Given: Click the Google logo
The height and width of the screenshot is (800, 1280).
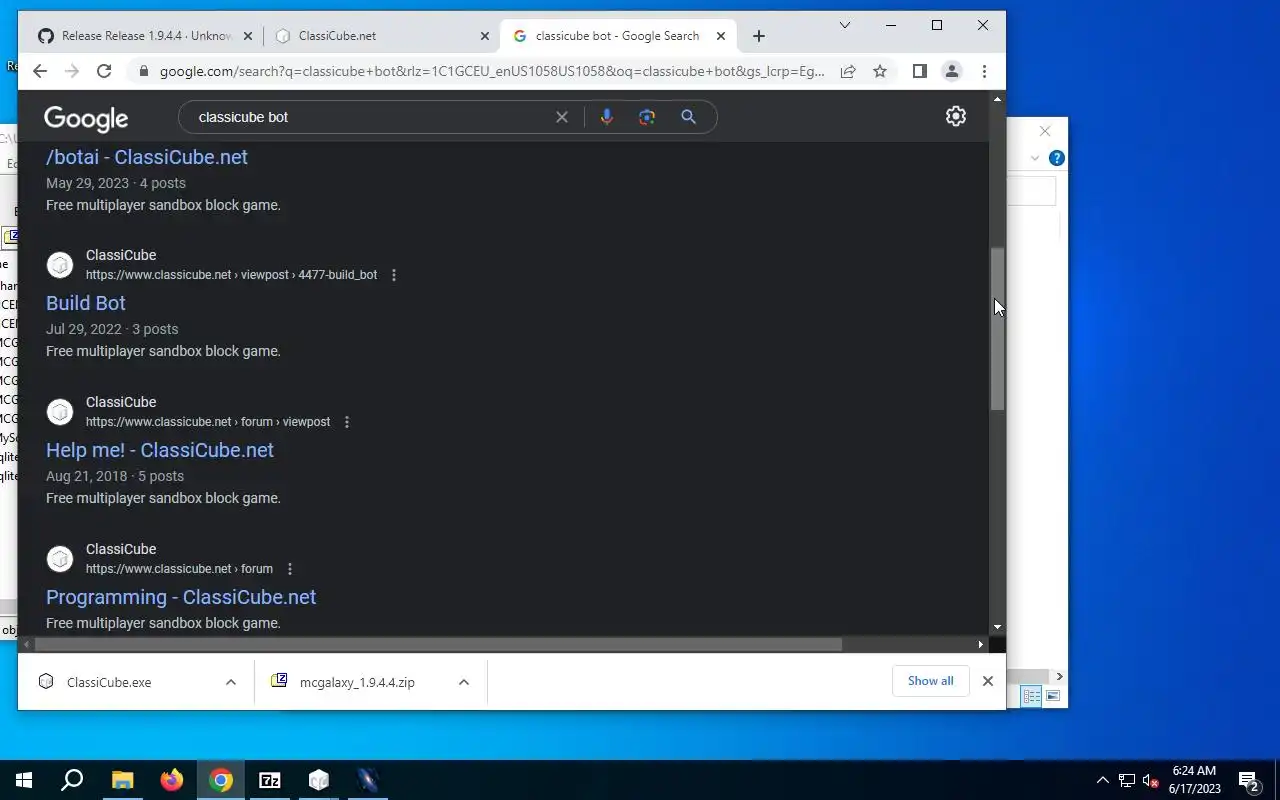Looking at the screenshot, I should coord(86,119).
